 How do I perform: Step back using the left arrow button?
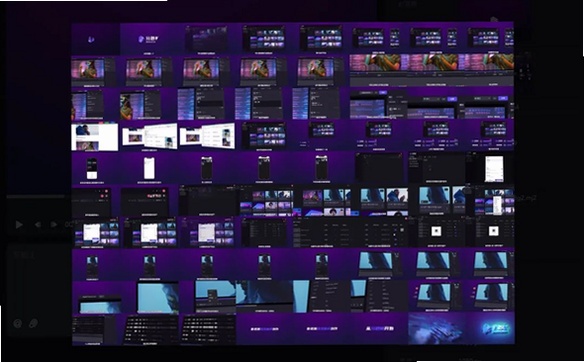coord(38,225)
